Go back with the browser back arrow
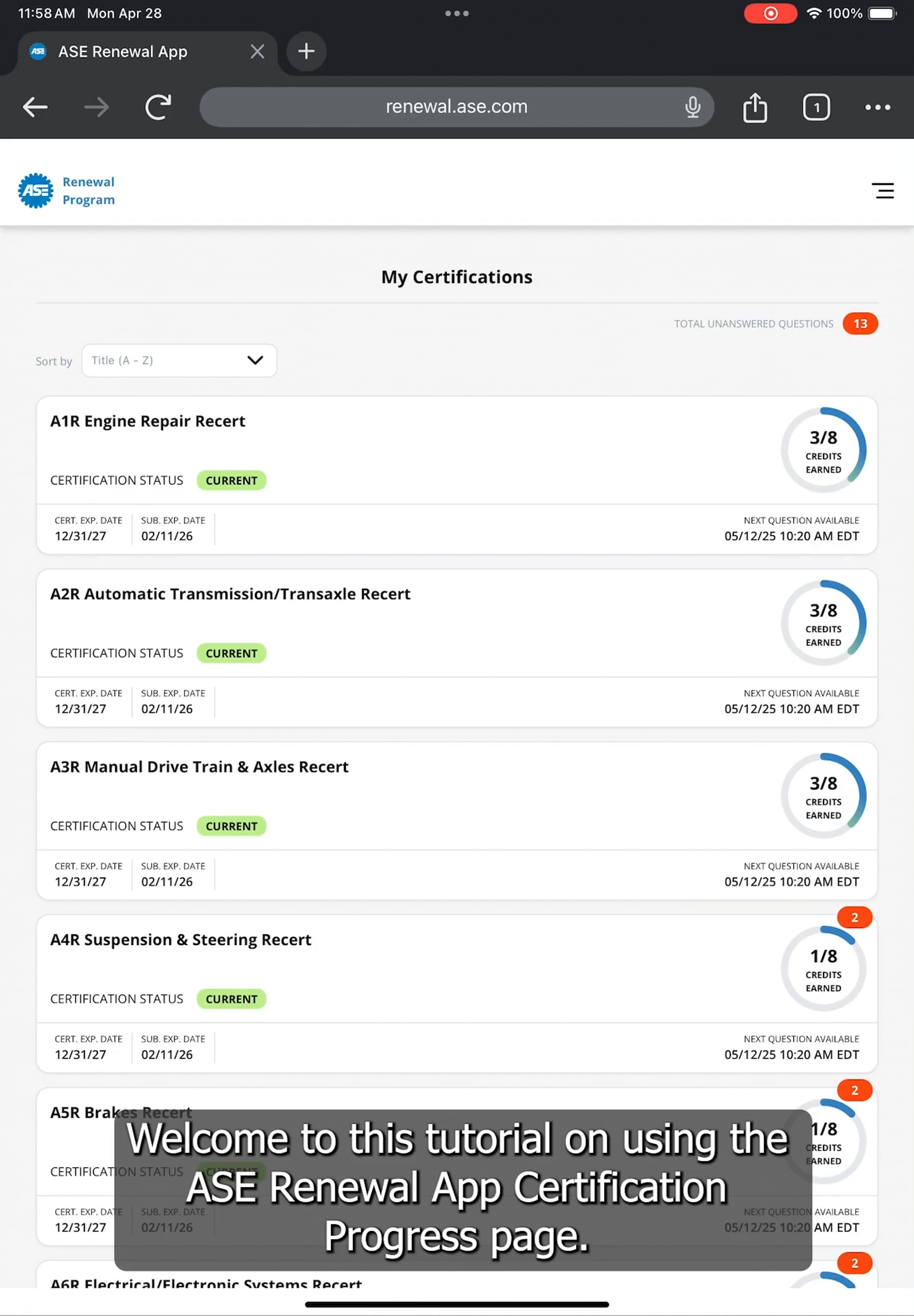914x1316 pixels. pos(35,107)
